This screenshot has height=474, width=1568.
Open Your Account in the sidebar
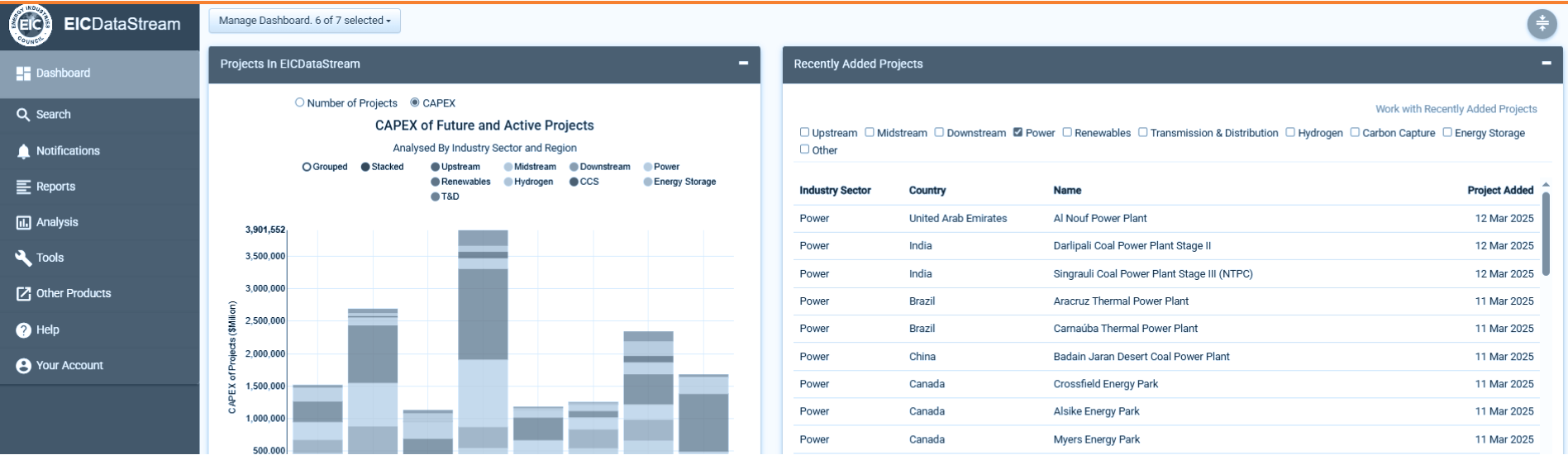coord(100,365)
